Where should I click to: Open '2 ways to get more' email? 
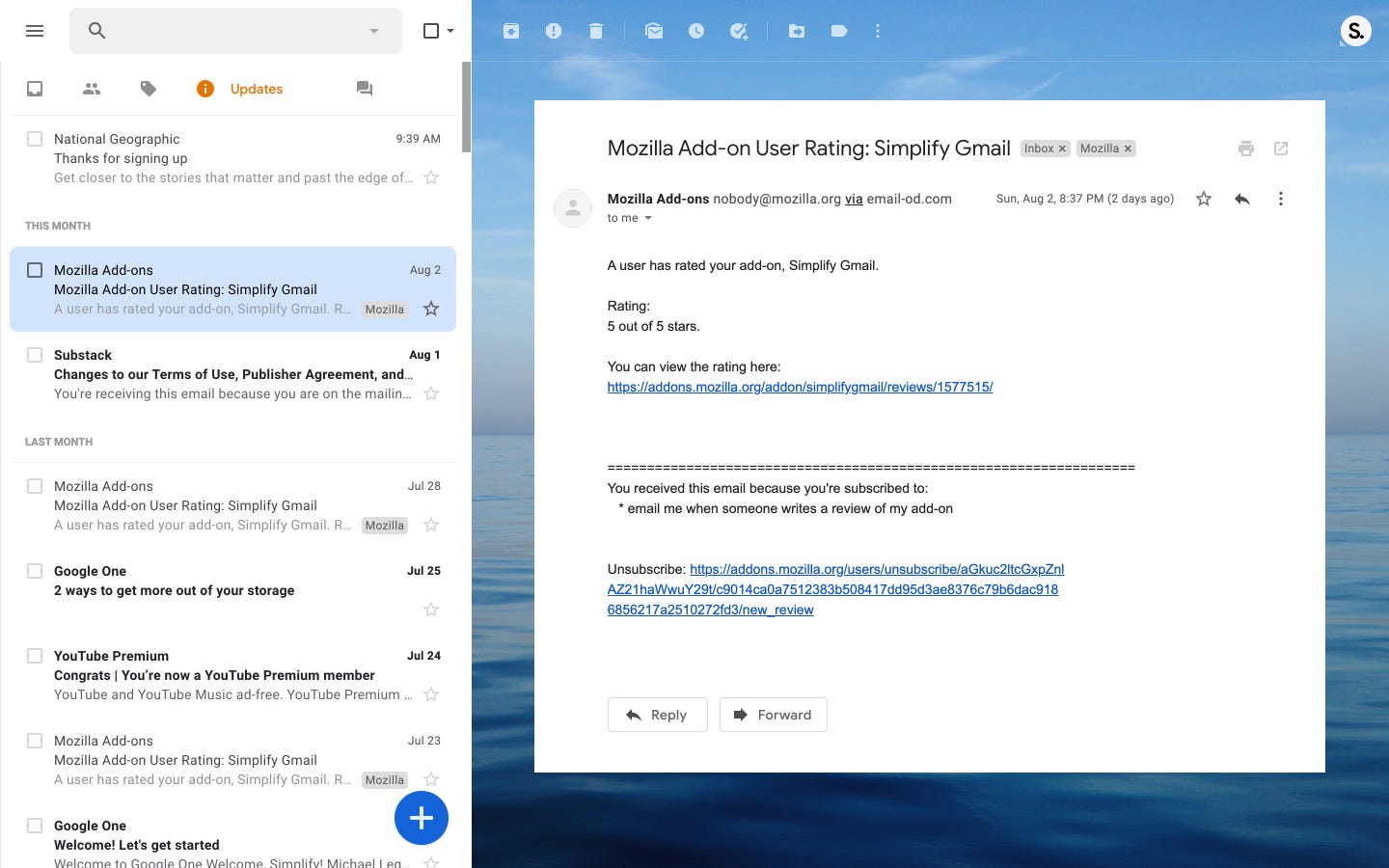point(232,590)
